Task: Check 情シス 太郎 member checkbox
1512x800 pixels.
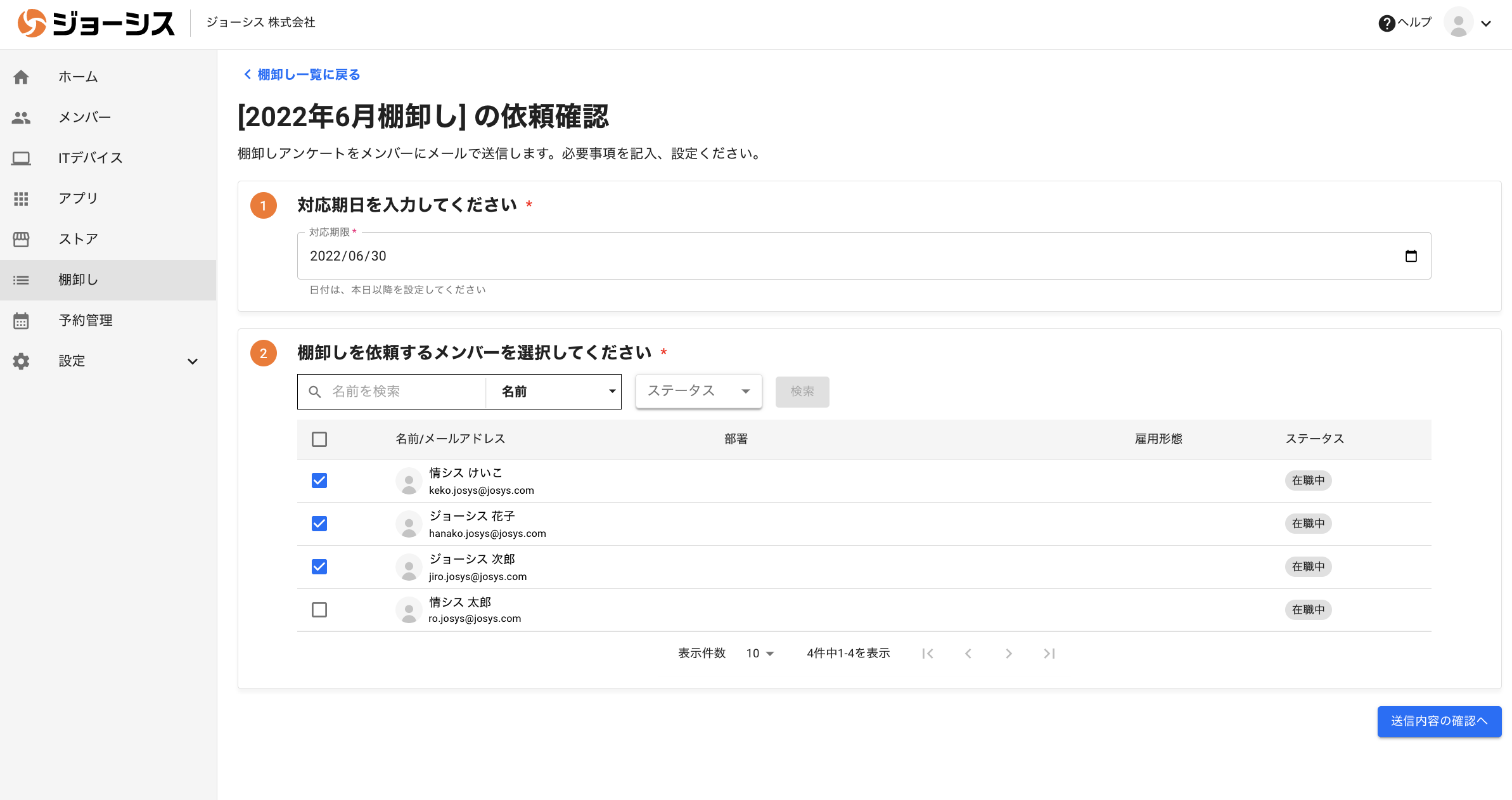Action: pos(319,610)
